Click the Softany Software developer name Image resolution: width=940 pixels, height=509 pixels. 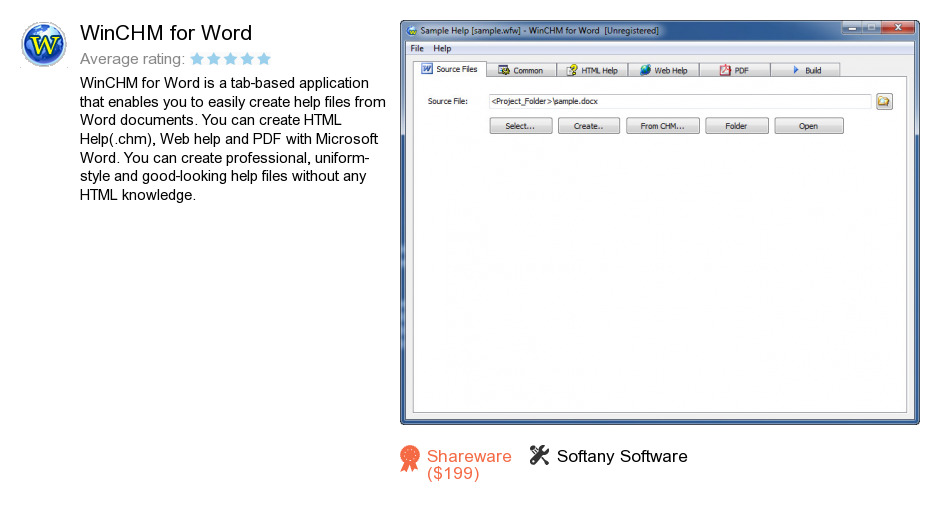(x=622, y=456)
